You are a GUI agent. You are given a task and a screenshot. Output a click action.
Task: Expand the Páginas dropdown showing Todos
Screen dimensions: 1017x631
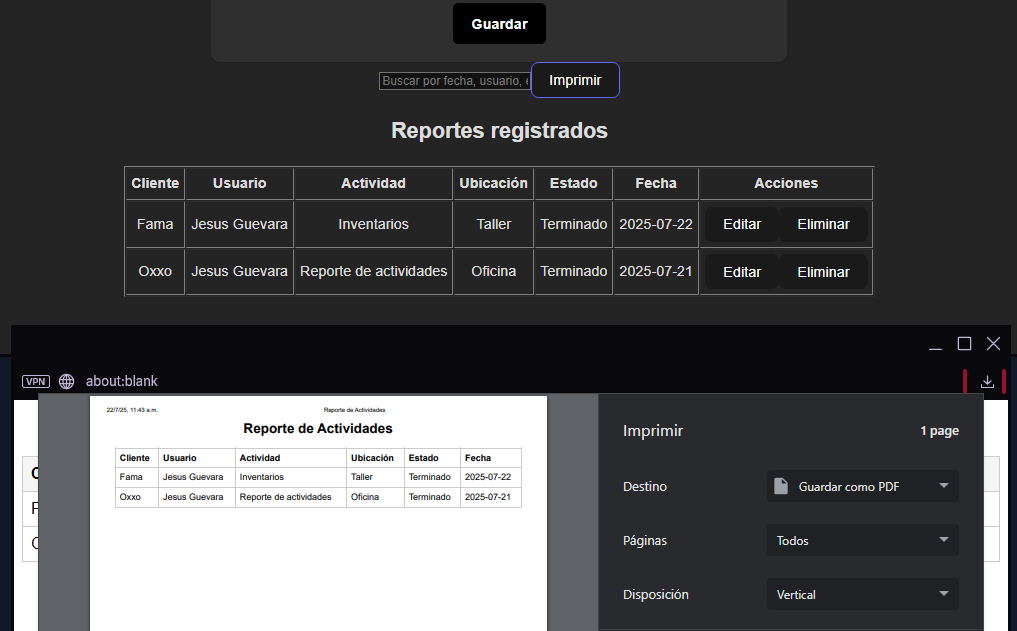[862, 540]
